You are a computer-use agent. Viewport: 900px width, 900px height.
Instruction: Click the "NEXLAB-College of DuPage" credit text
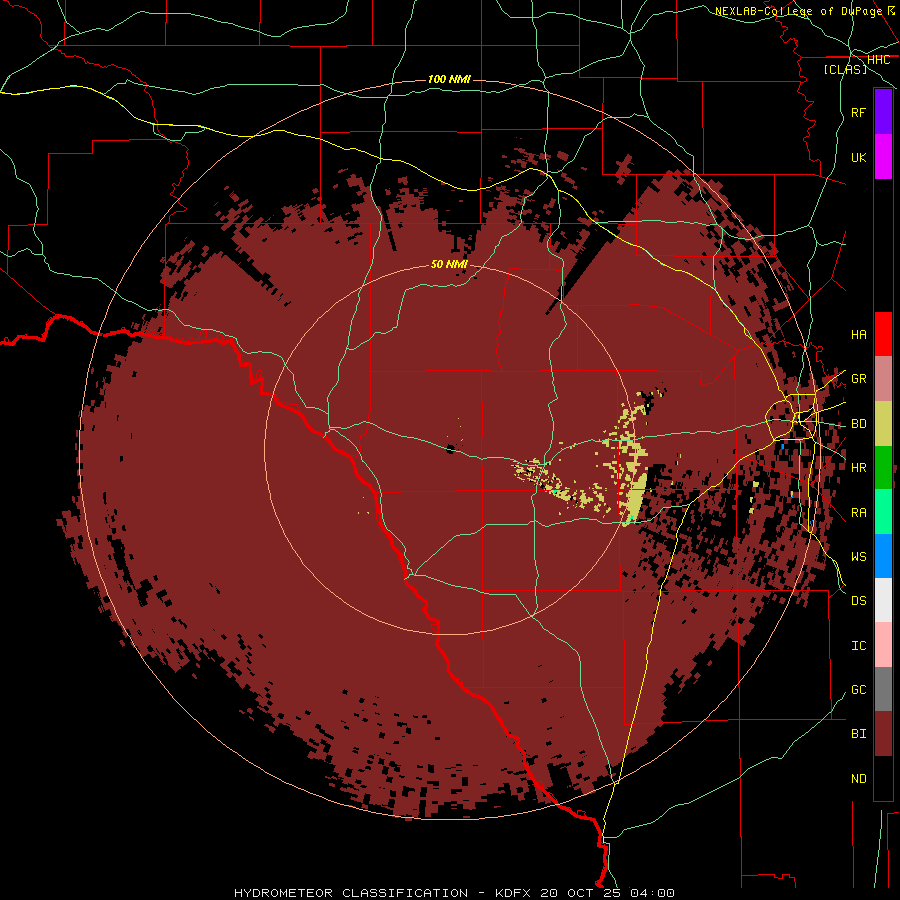coord(798,11)
